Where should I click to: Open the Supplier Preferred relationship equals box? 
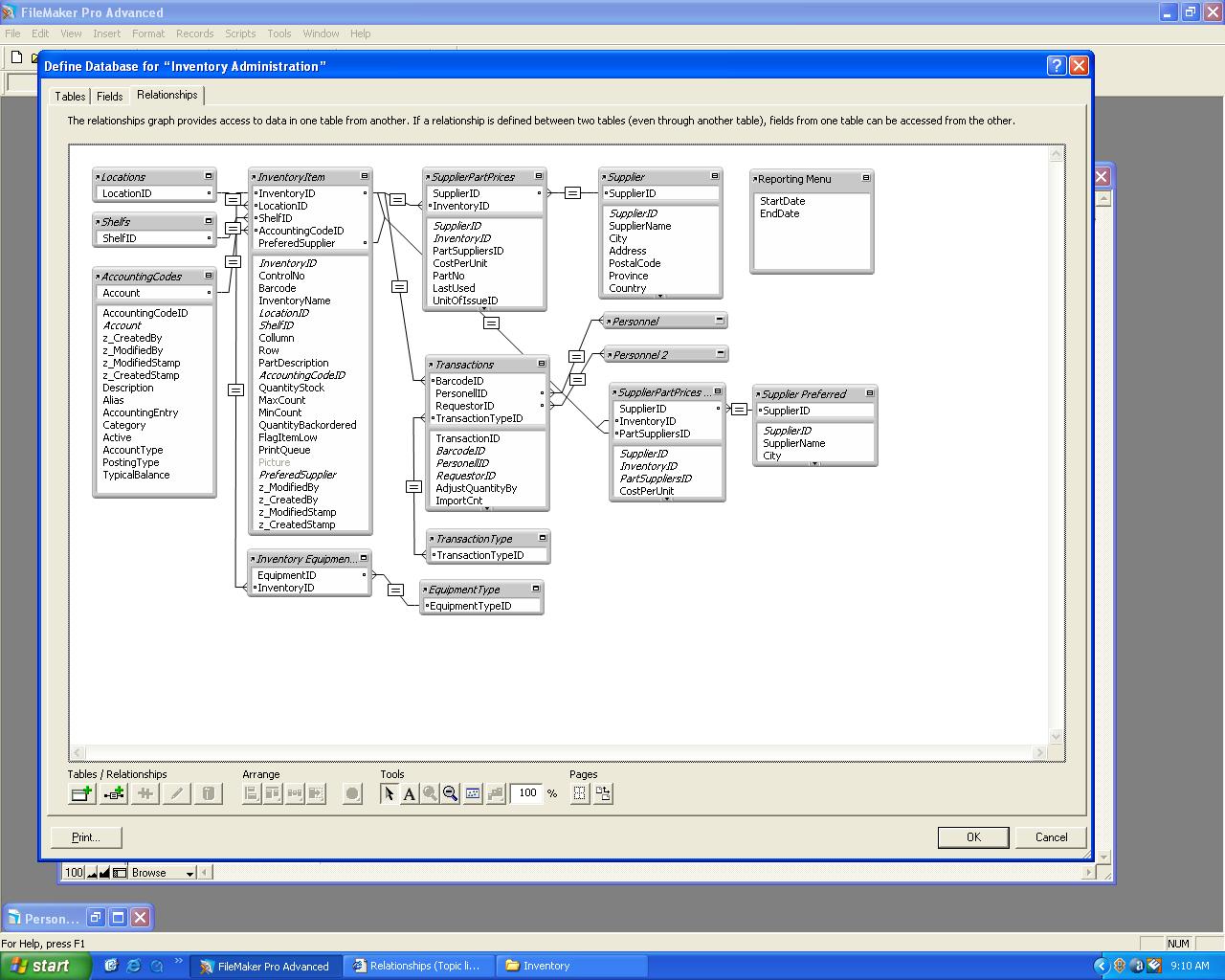click(x=739, y=409)
